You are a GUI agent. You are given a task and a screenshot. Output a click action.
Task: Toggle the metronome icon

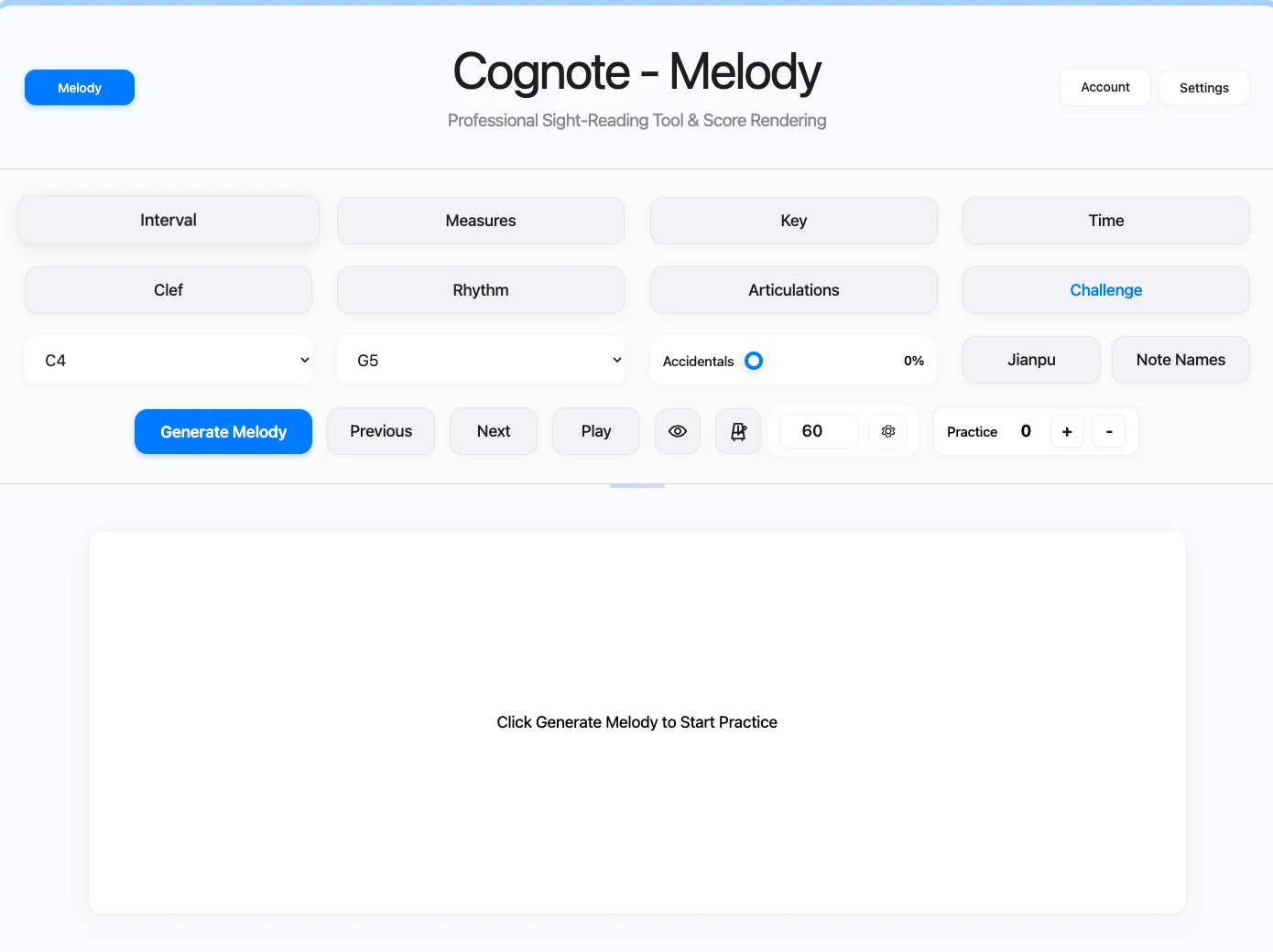[738, 431]
